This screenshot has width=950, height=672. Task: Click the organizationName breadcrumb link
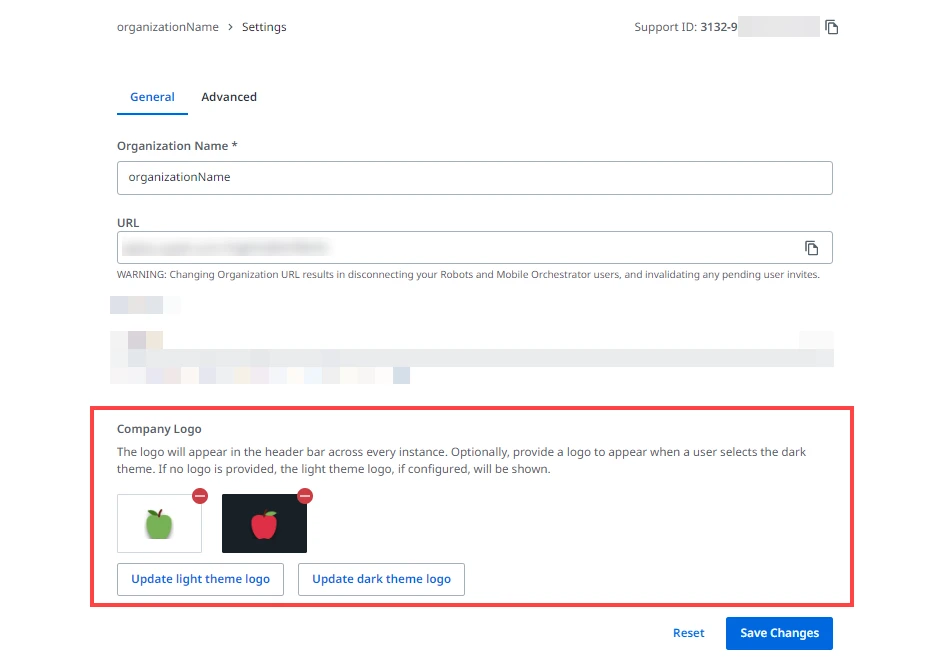coord(168,27)
